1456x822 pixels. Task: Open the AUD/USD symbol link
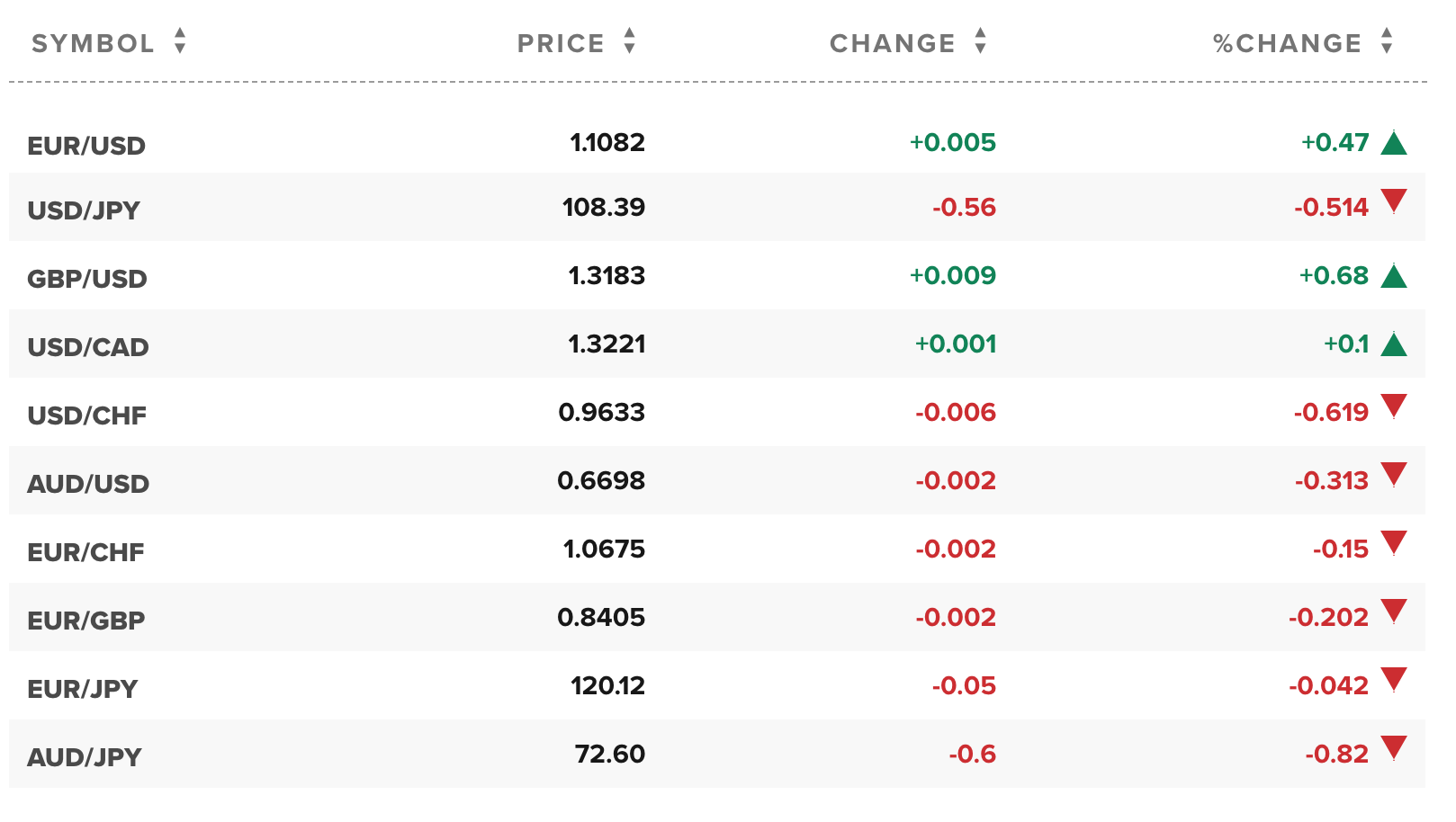[x=88, y=484]
